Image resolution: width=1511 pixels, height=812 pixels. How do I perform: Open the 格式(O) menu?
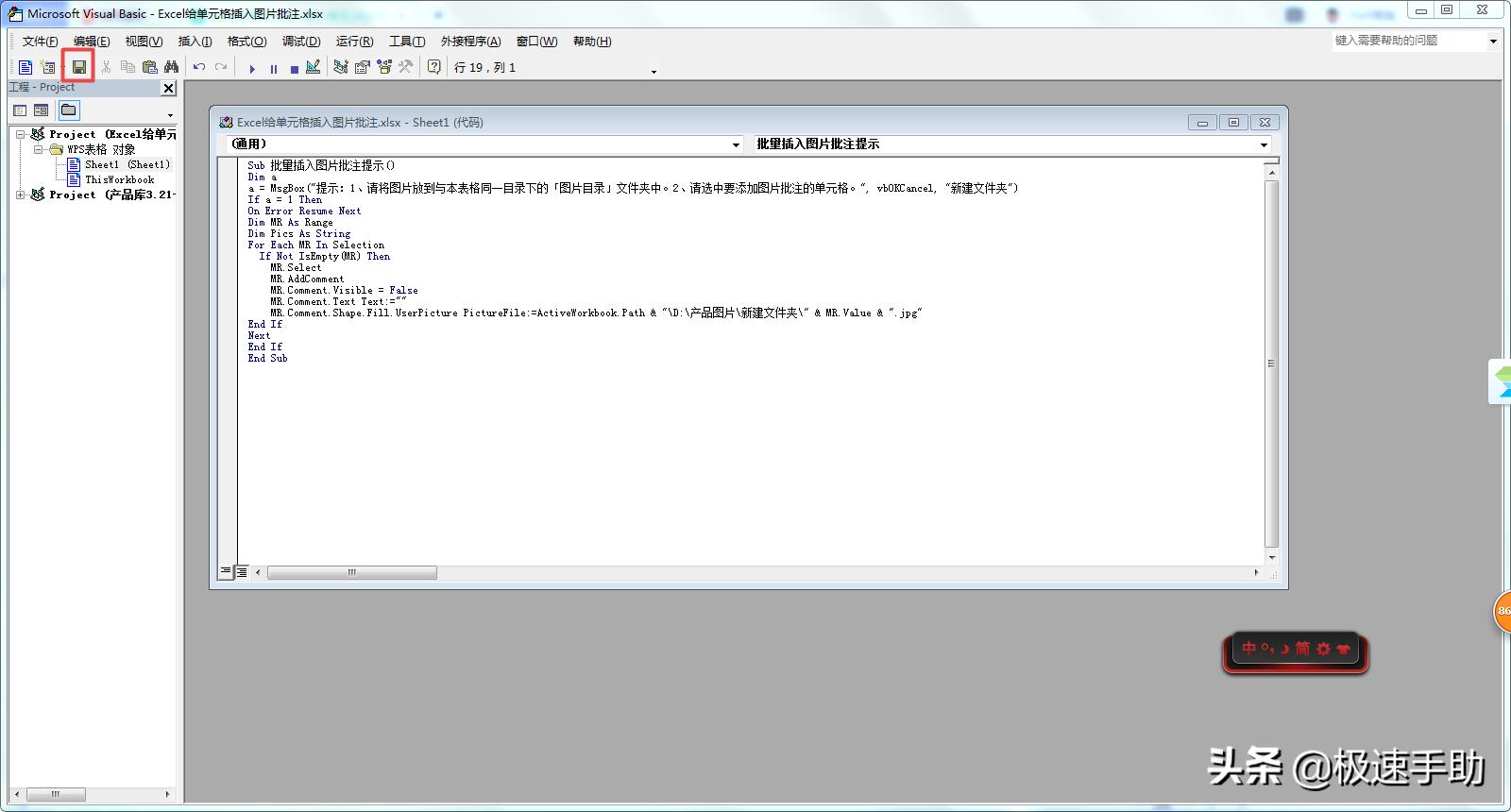(246, 42)
